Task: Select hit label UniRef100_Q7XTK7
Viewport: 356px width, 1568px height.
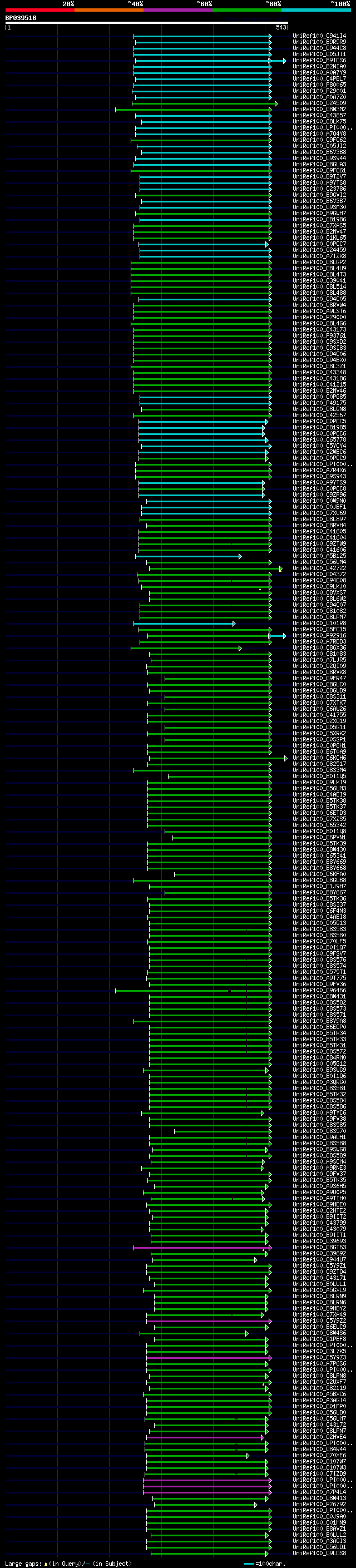Action: pos(319,703)
